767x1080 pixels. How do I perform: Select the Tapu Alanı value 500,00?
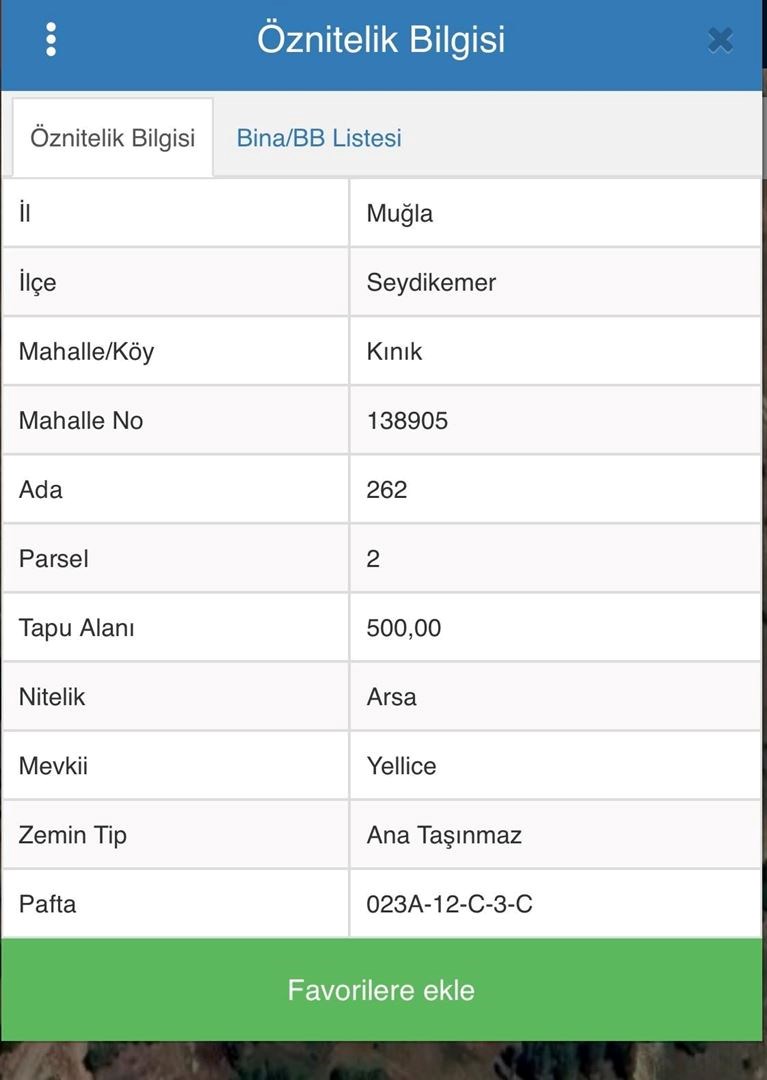click(403, 628)
